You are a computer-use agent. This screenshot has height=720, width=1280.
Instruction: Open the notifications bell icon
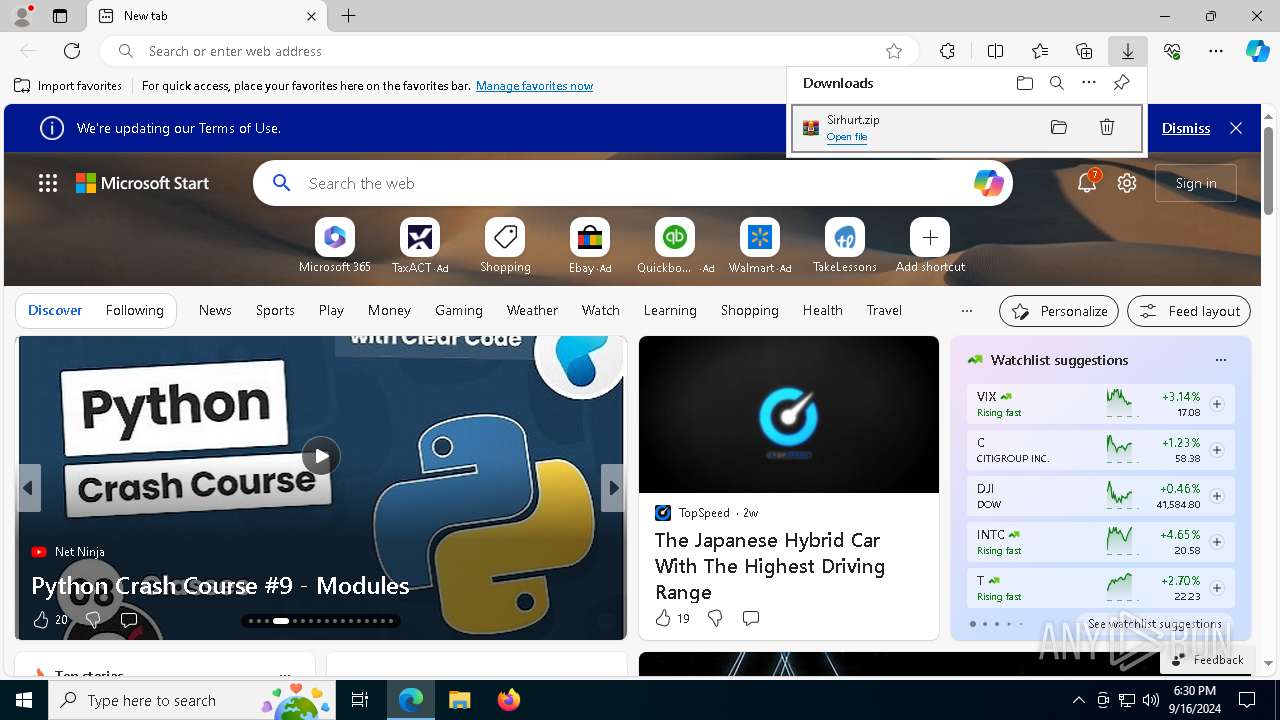pyautogui.click(x=1087, y=183)
